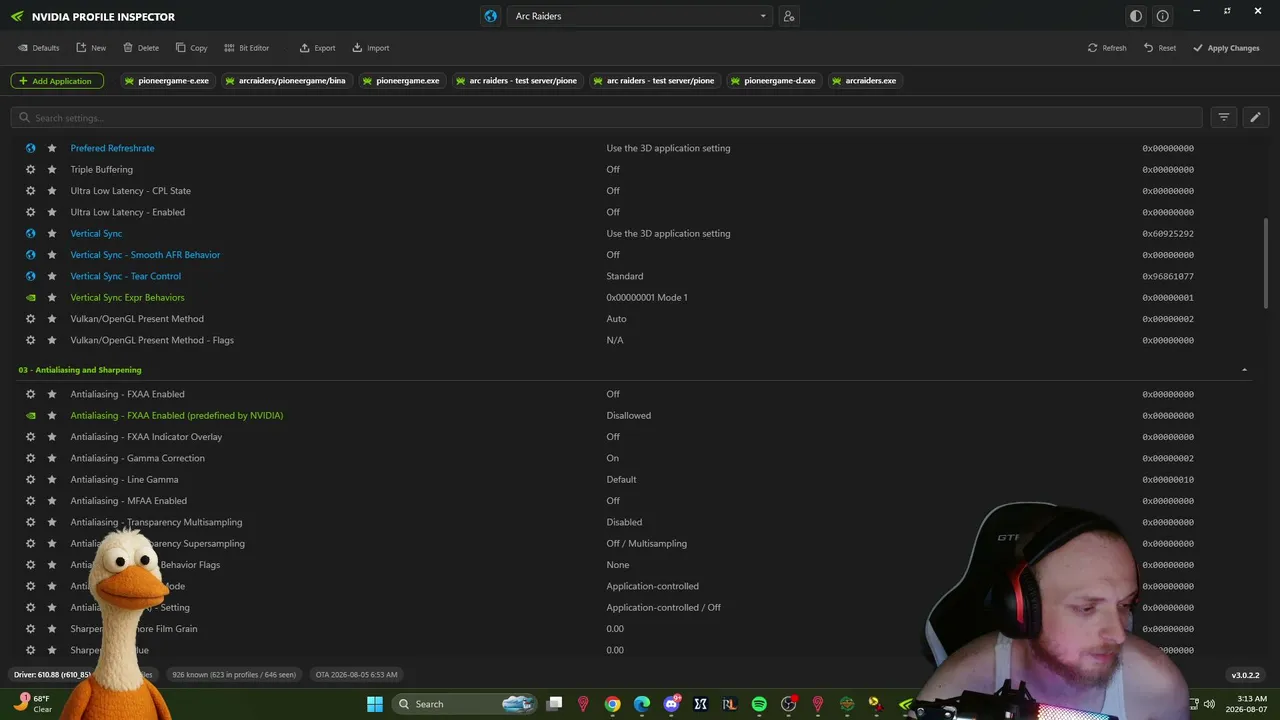Click Delete in the toolbar
Viewport: 1280px width, 720px height.
pos(141,48)
